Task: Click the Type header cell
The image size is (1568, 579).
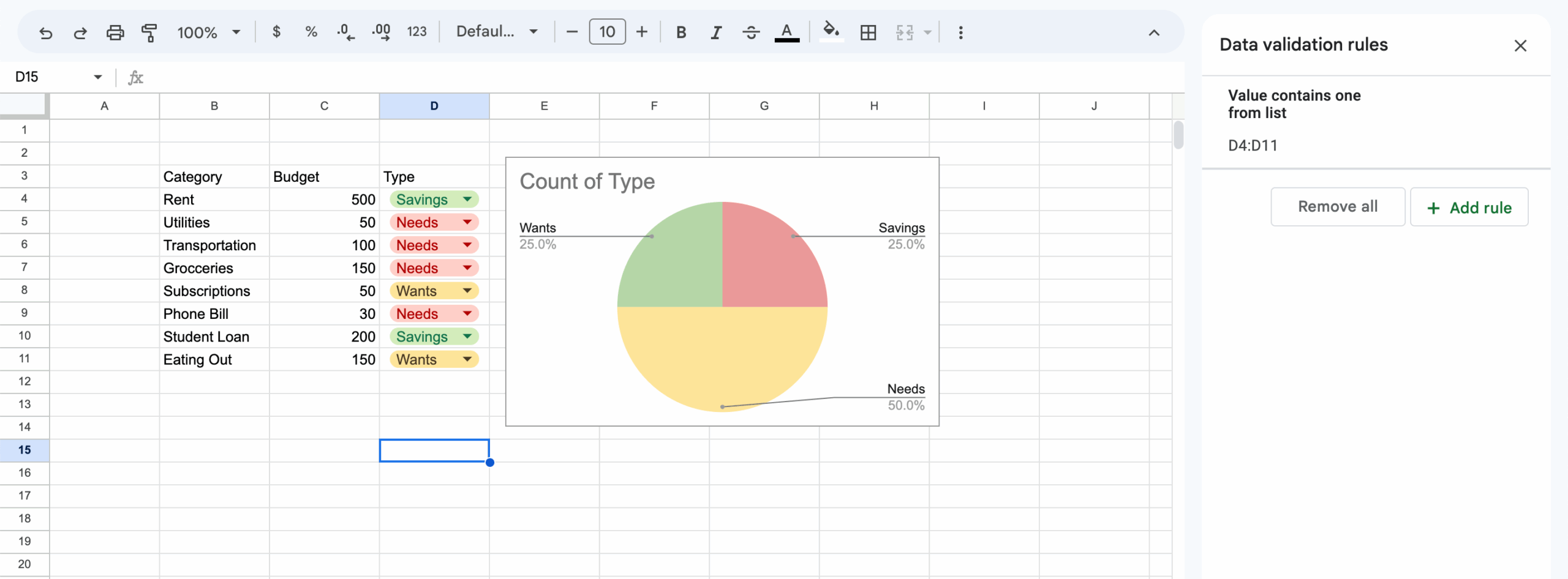Action: coord(434,176)
